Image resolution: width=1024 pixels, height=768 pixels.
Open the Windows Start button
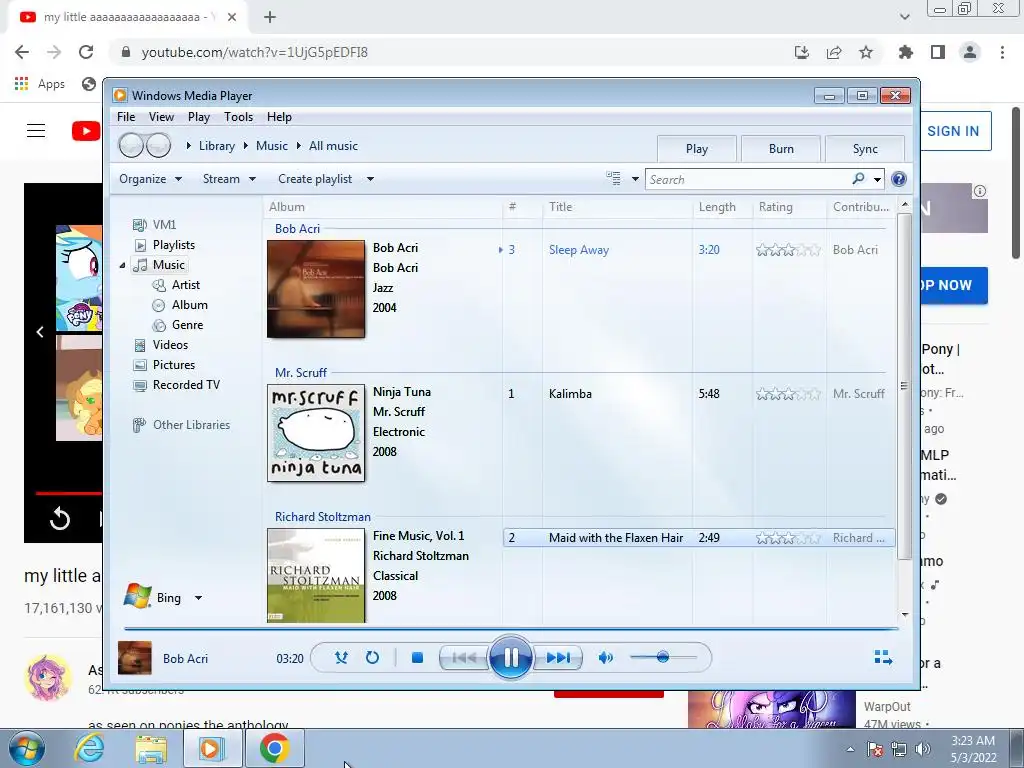click(27, 748)
